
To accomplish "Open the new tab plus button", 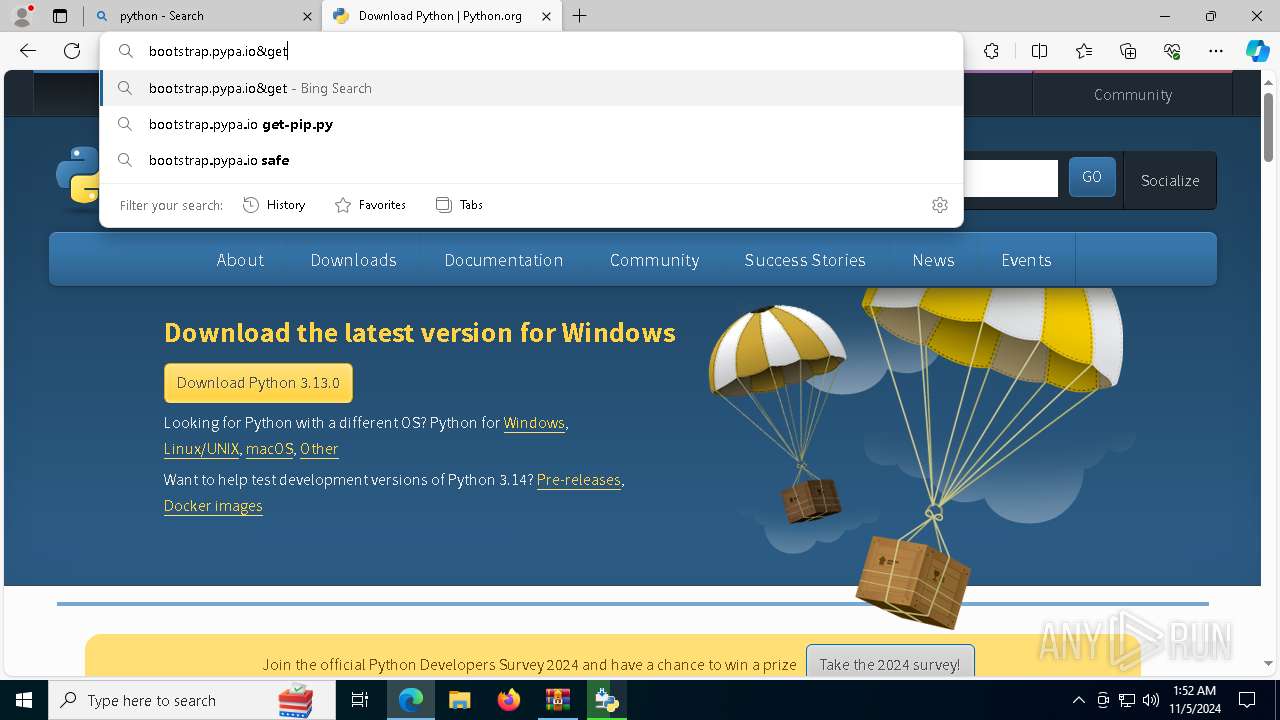I will tap(579, 16).
